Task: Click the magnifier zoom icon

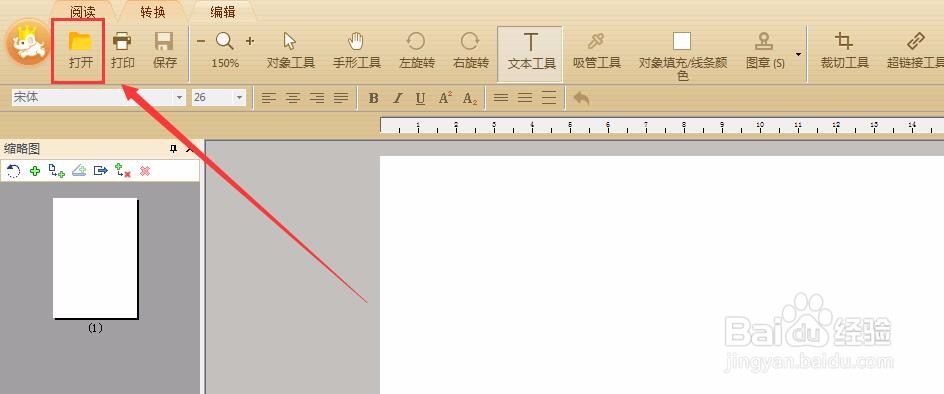Action: pos(225,41)
